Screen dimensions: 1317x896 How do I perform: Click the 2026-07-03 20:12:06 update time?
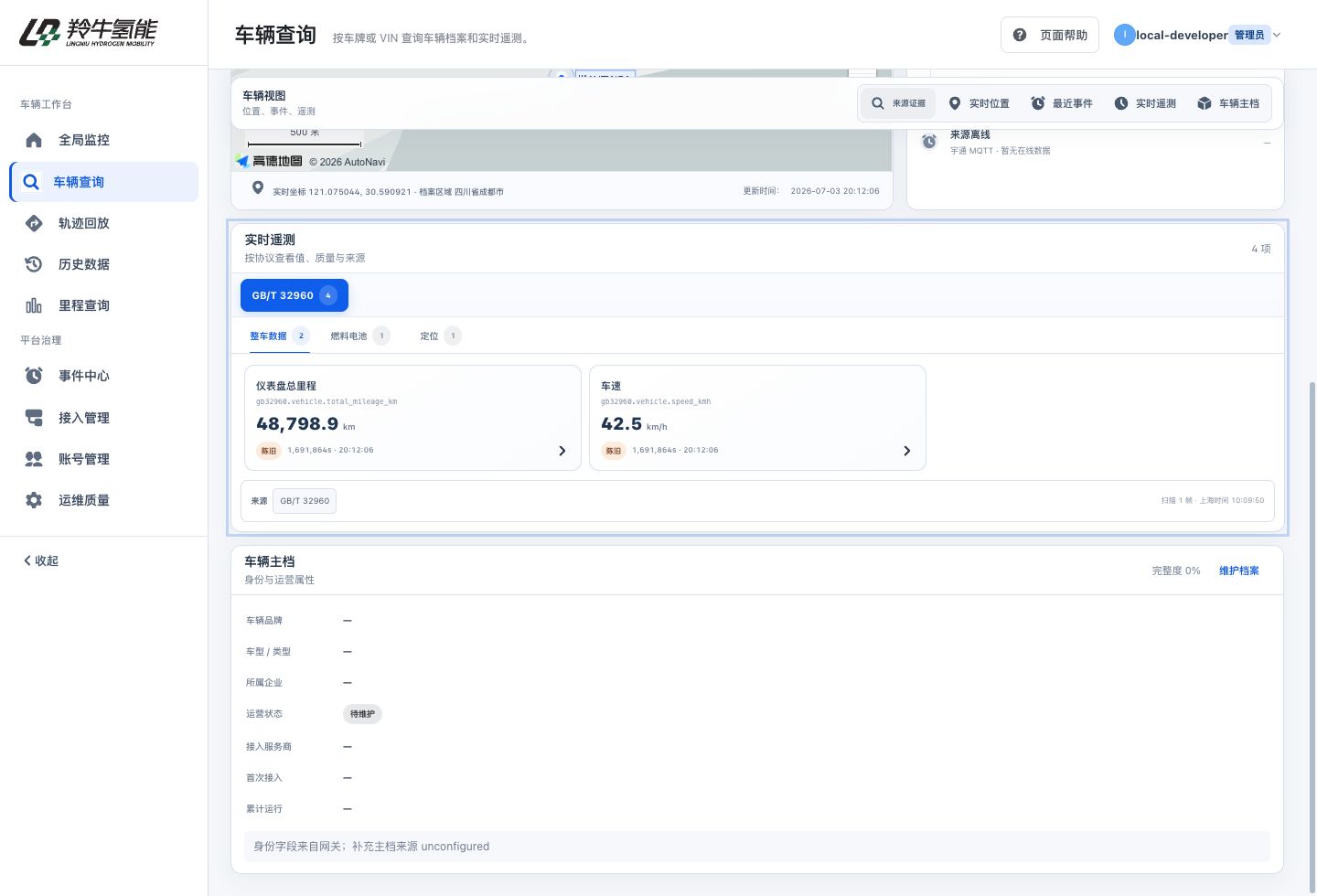click(x=835, y=191)
